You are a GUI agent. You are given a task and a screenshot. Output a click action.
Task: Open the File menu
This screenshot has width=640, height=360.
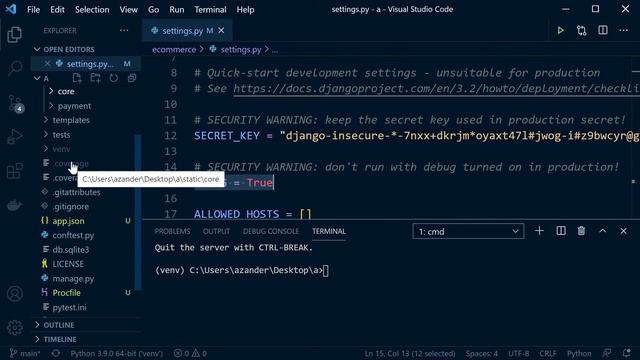tap(33, 9)
